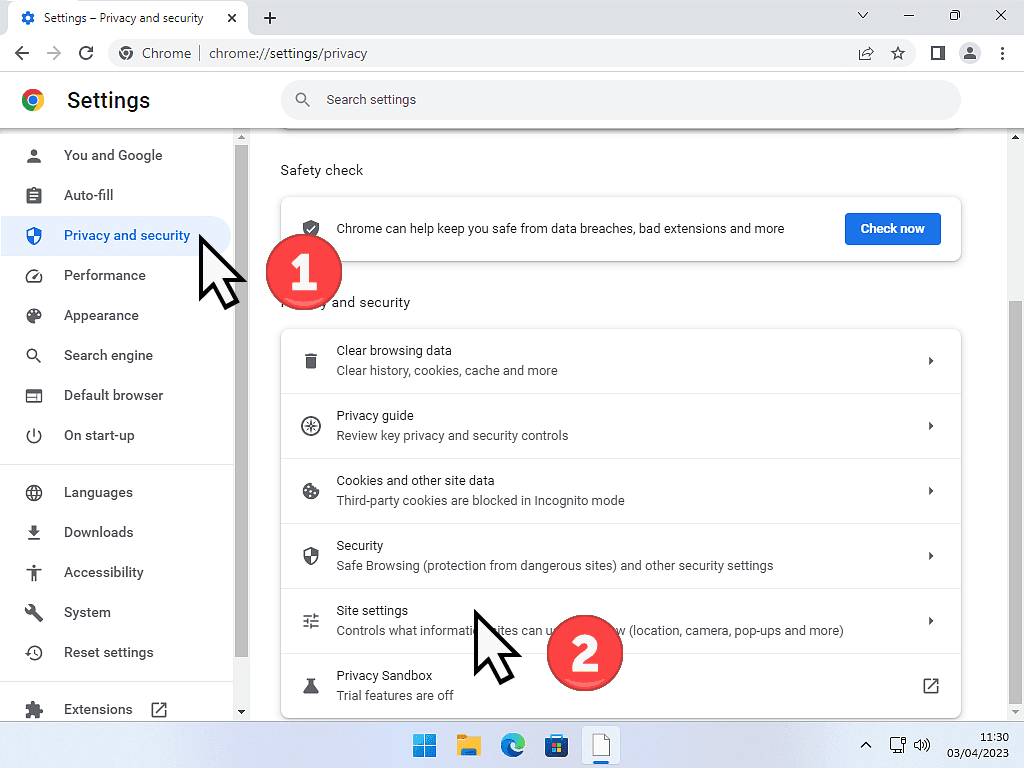This screenshot has height=768, width=1024.
Task: Show hidden system tray icons
Action: (866, 745)
